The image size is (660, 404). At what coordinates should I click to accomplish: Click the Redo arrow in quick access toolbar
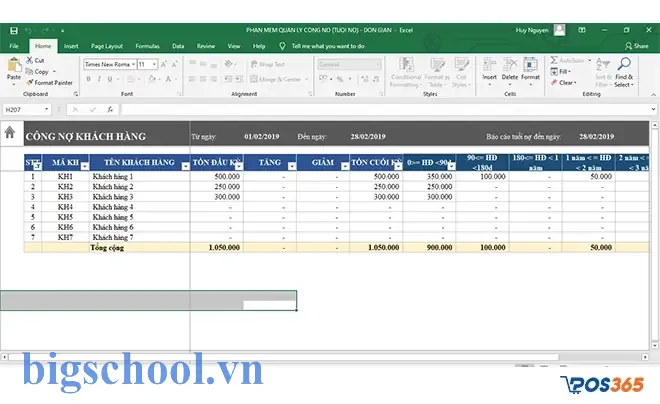pos(45,30)
